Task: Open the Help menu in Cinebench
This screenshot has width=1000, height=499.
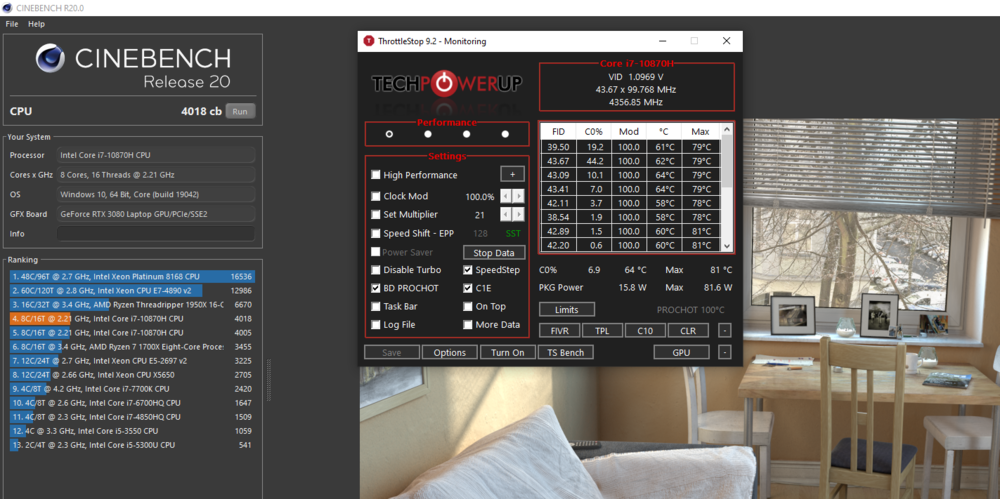Action: point(37,23)
